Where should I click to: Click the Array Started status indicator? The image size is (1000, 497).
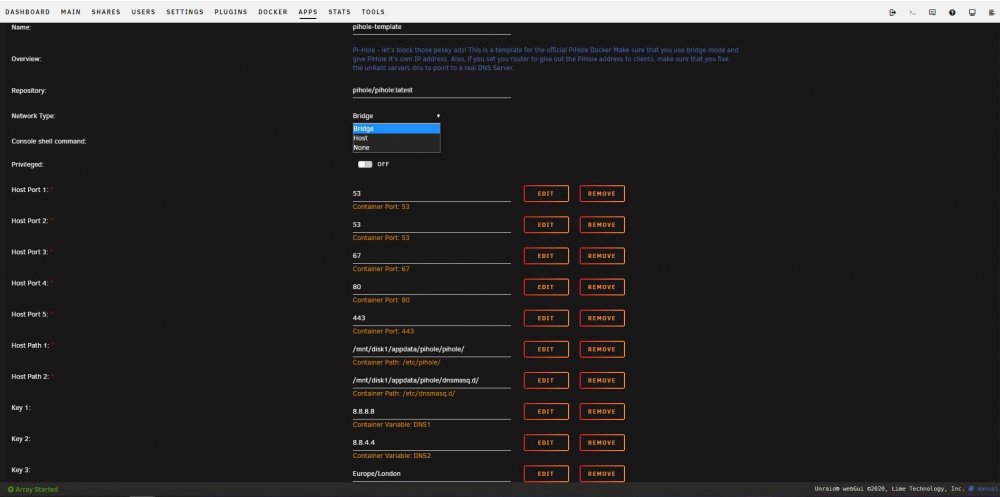click(x=33, y=489)
